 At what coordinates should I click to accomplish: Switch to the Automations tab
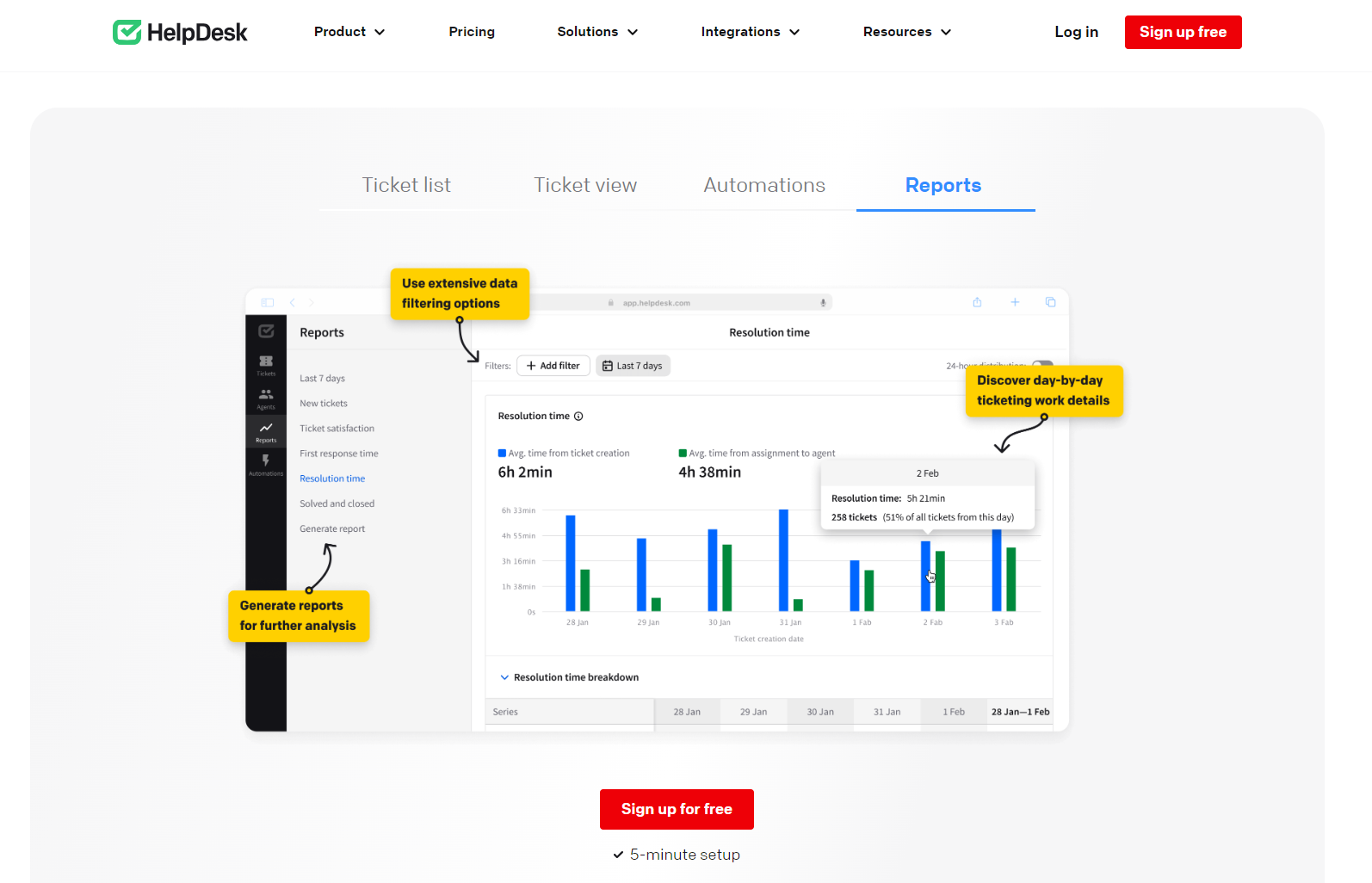point(764,185)
